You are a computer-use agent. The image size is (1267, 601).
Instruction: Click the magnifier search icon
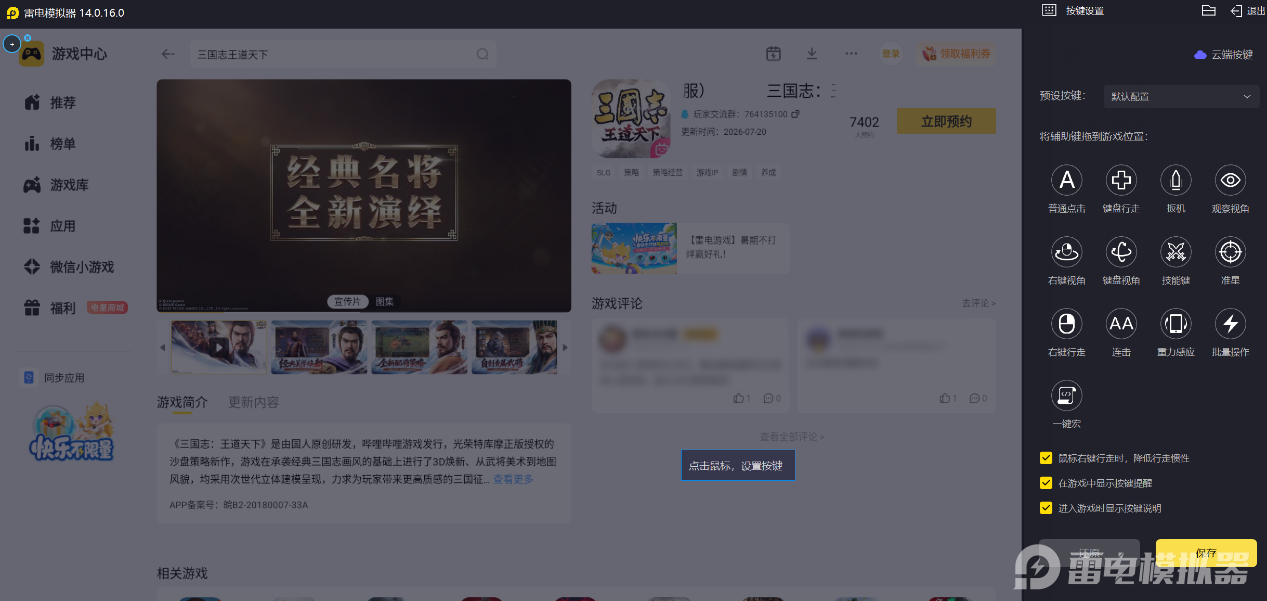tap(483, 54)
